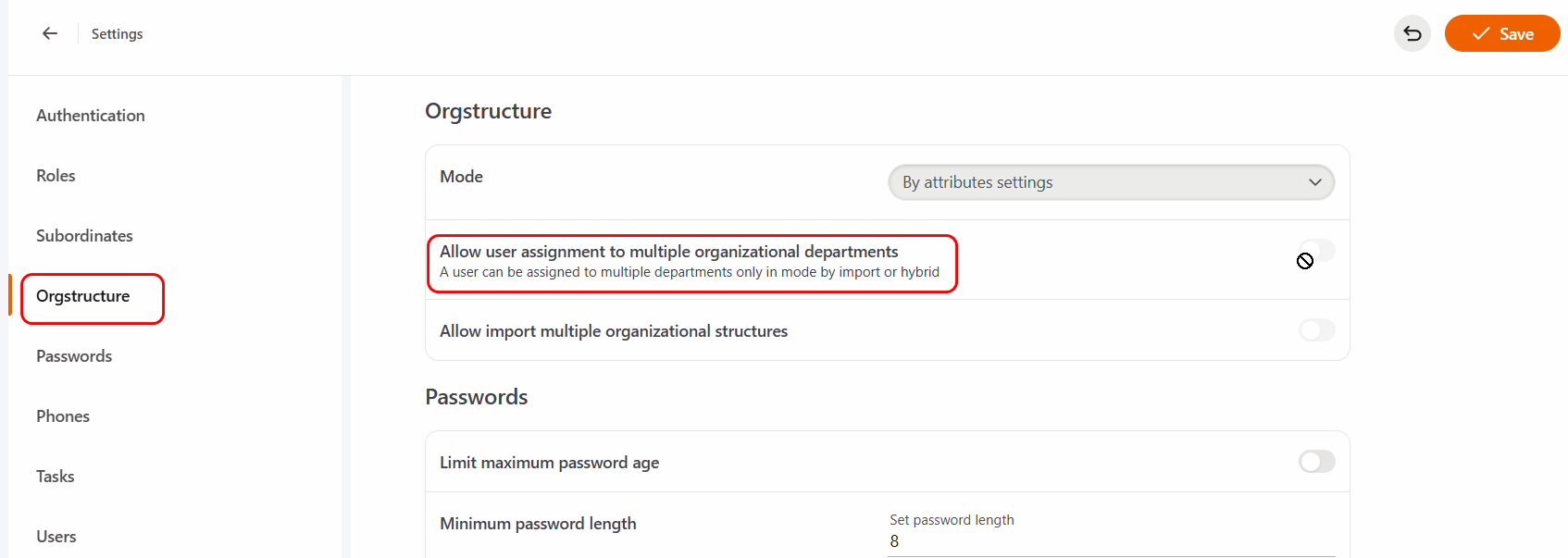Toggle Limit maximum password age
The image size is (1568, 558).
(1316, 462)
